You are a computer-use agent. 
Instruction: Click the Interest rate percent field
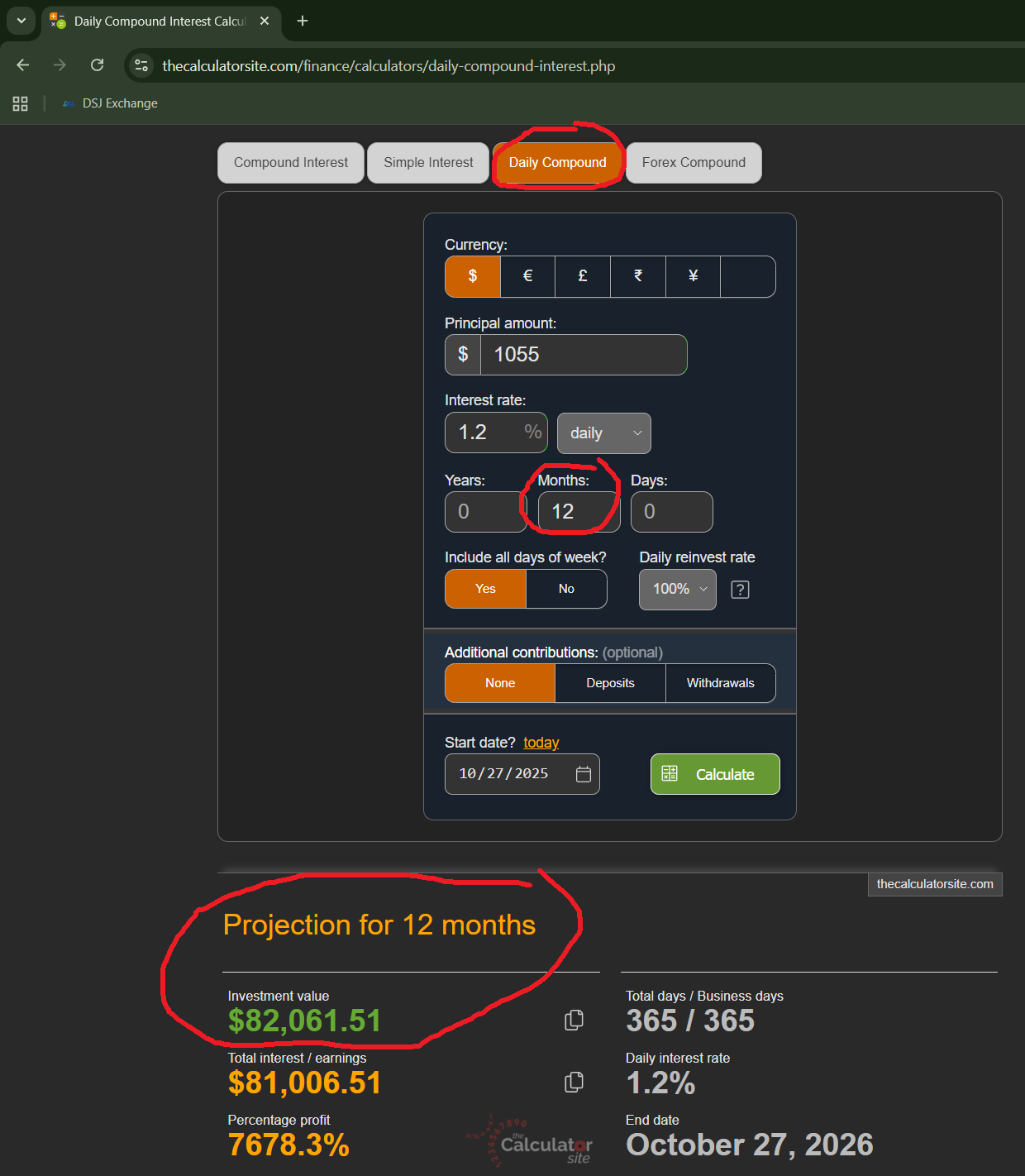pyautogui.click(x=496, y=433)
